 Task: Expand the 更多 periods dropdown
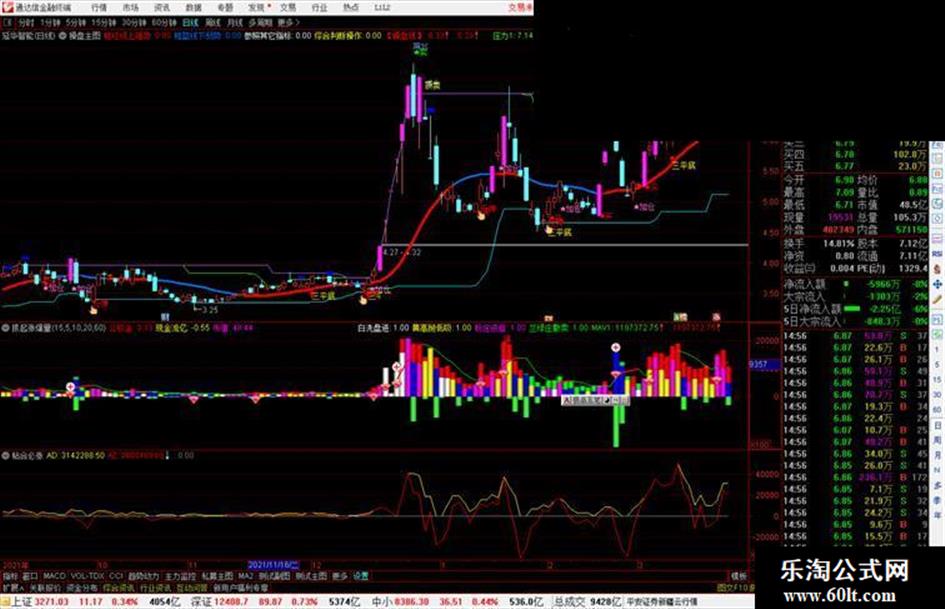pyautogui.click(x=288, y=23)
